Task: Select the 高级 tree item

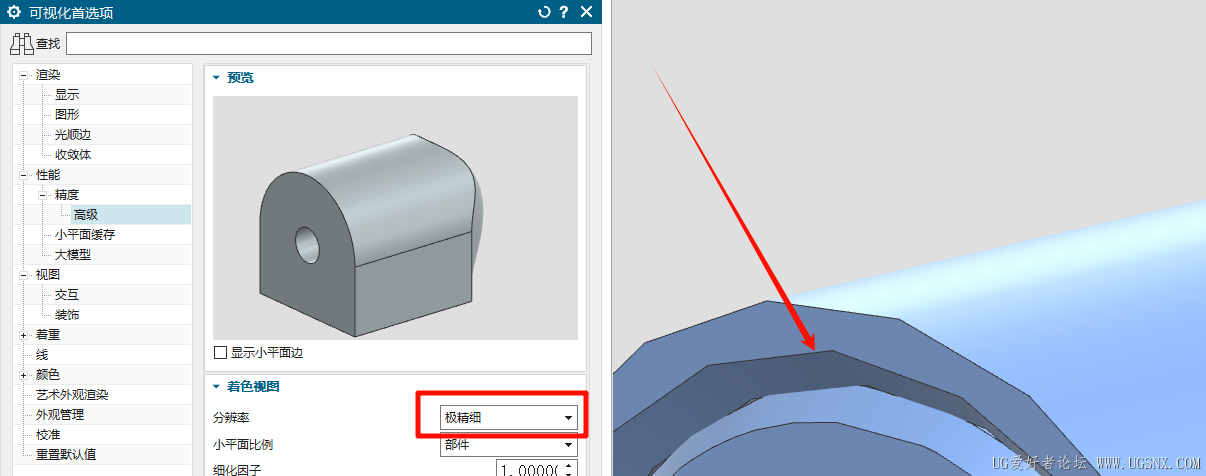Action: [86, 214]
